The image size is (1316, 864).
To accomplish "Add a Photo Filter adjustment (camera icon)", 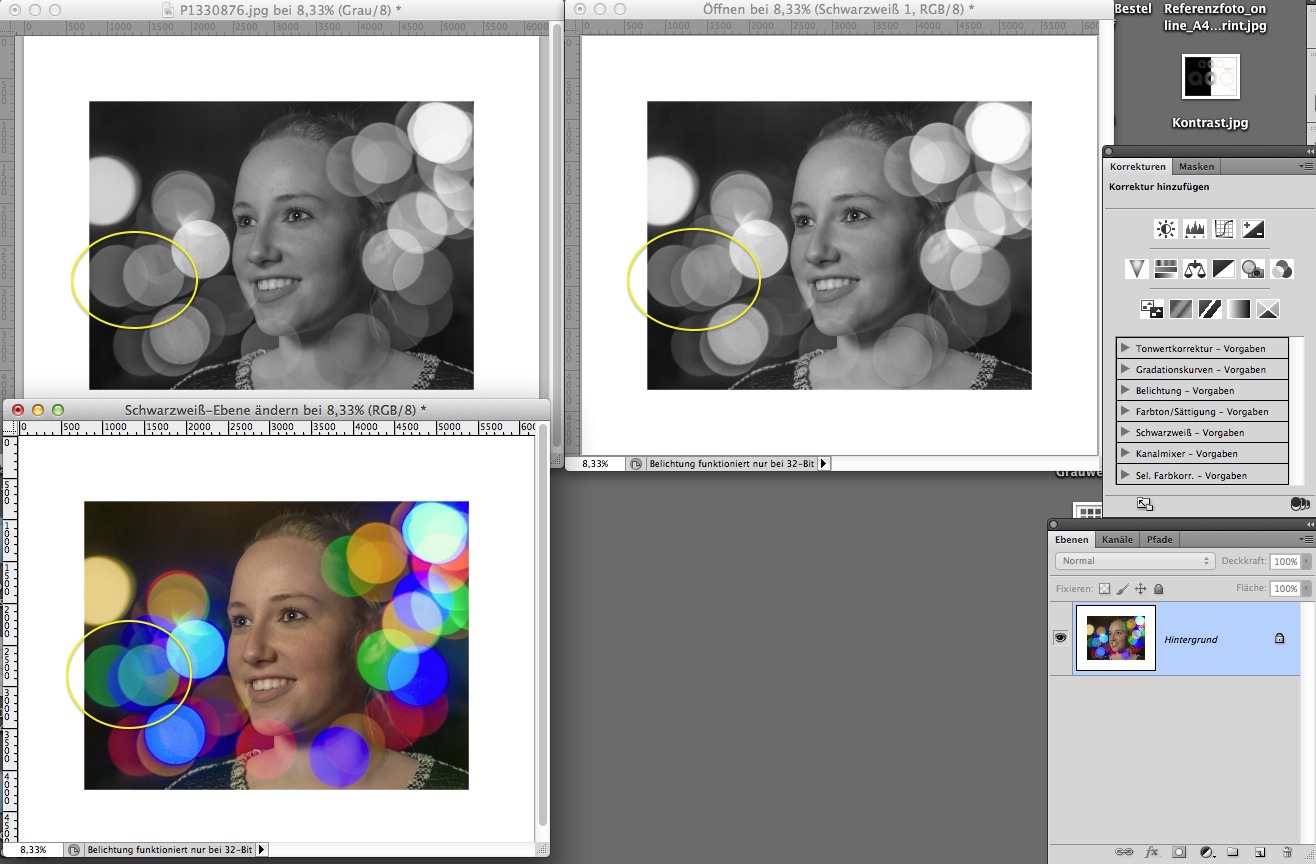I will (x=1253, y=268).
